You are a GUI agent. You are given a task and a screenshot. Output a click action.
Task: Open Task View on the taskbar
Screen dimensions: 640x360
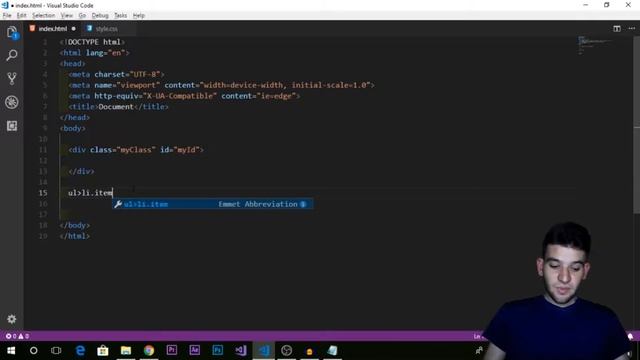tap(56, 351)
